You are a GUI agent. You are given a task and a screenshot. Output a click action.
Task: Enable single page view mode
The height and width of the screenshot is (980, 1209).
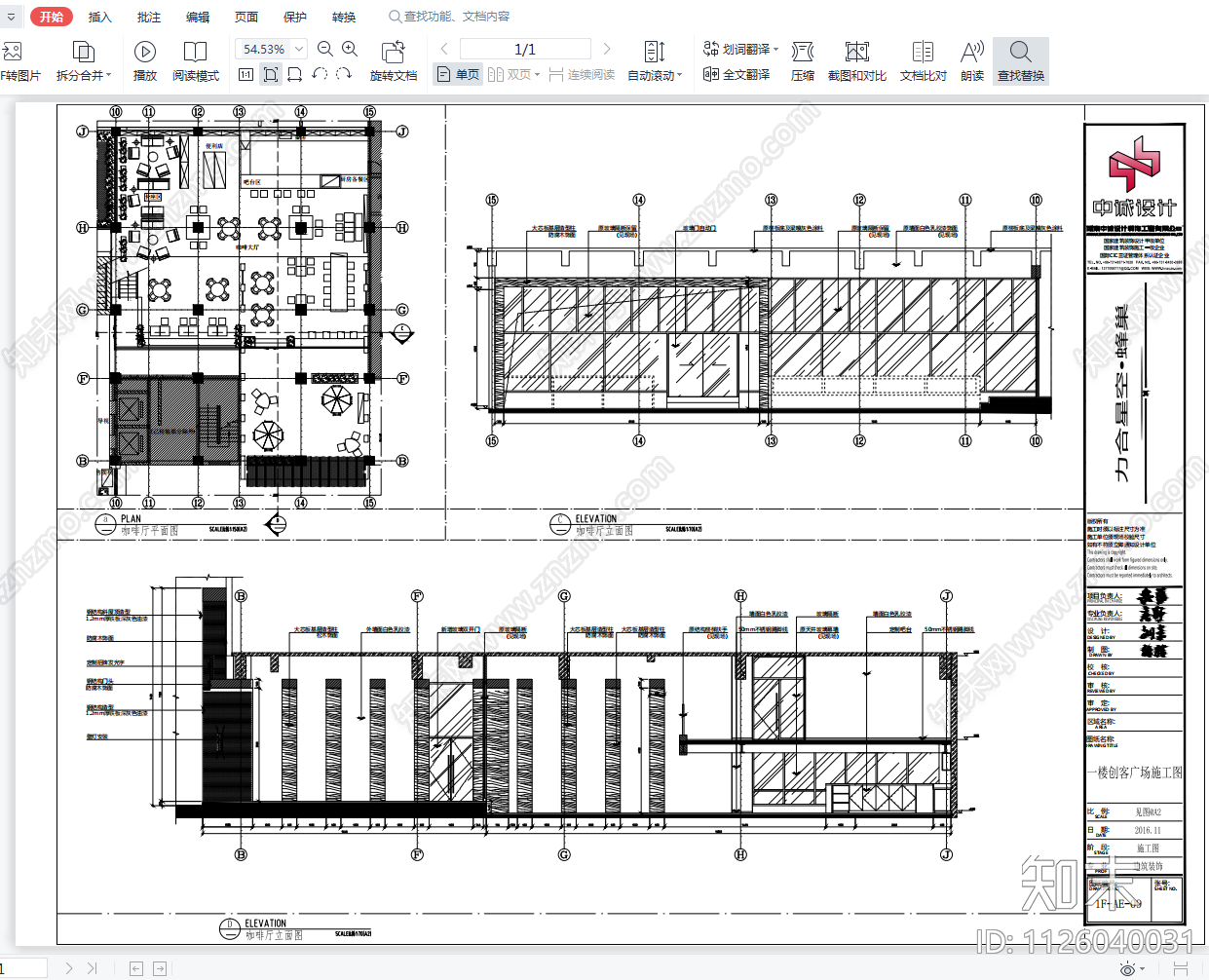tap(458, 74)
